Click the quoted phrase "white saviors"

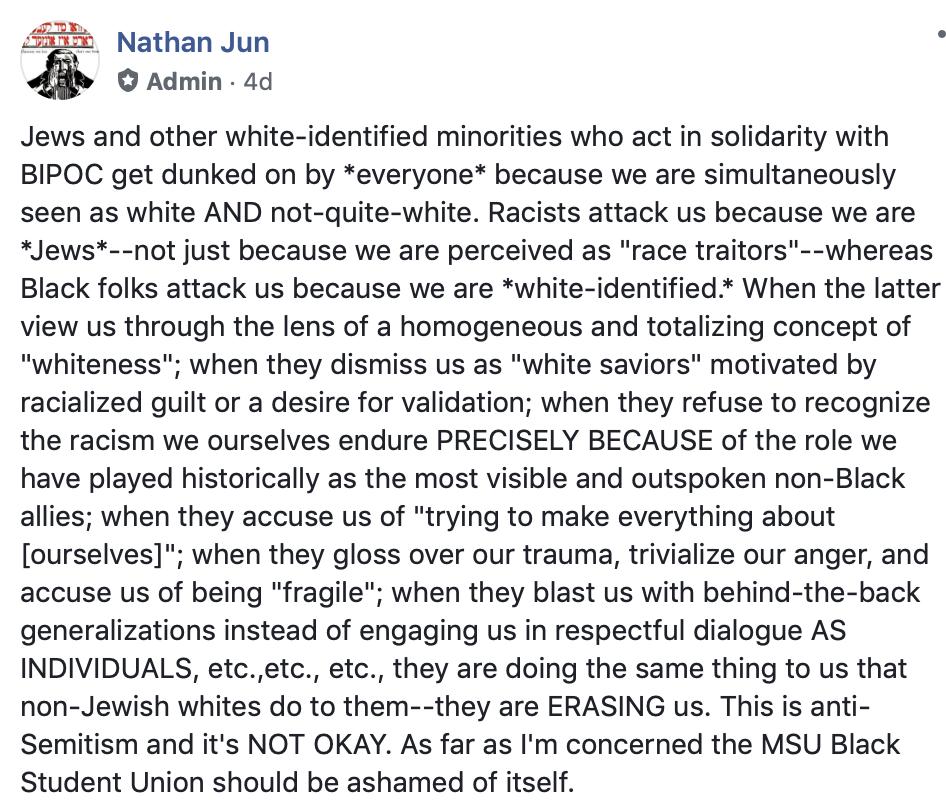(605, 364)
